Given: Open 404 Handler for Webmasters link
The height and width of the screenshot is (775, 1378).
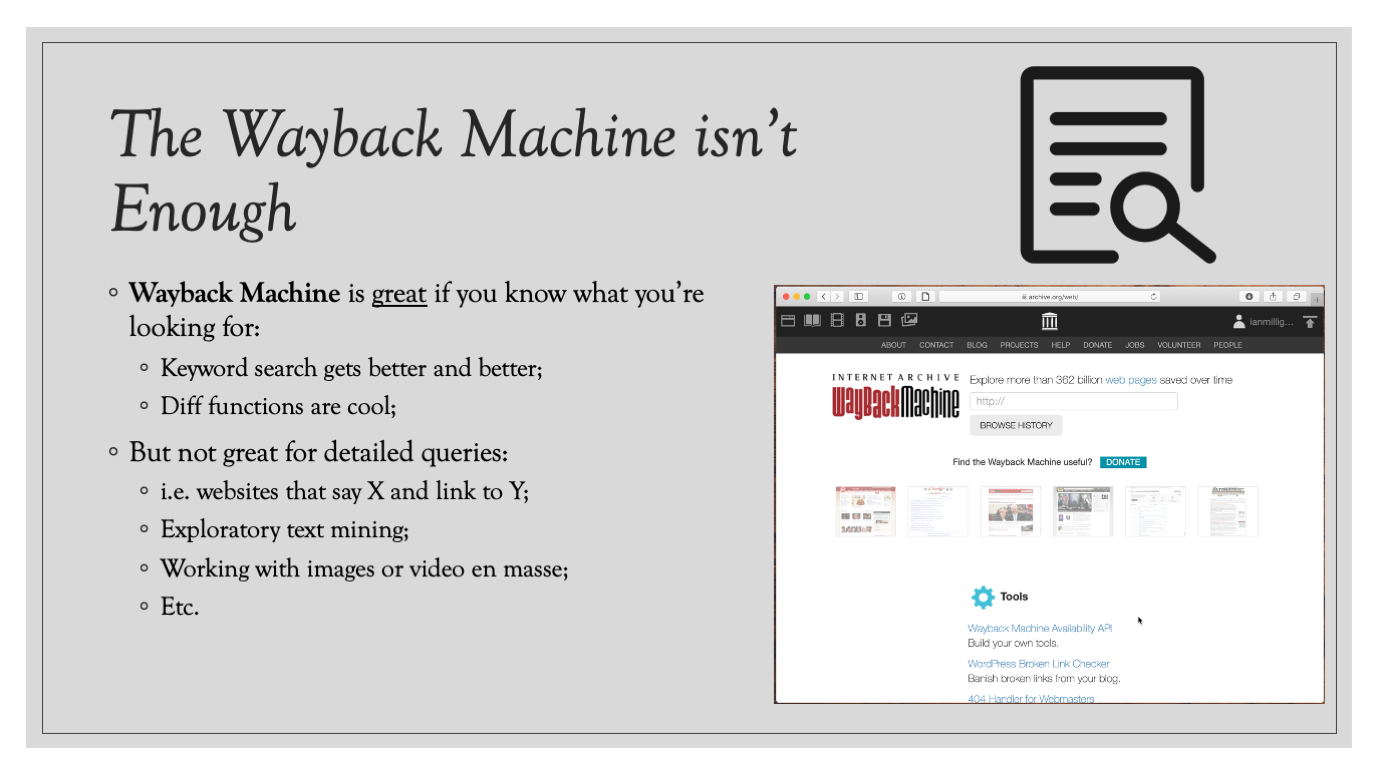Looking at the screenshot, I should click(x=1030, y=698).
